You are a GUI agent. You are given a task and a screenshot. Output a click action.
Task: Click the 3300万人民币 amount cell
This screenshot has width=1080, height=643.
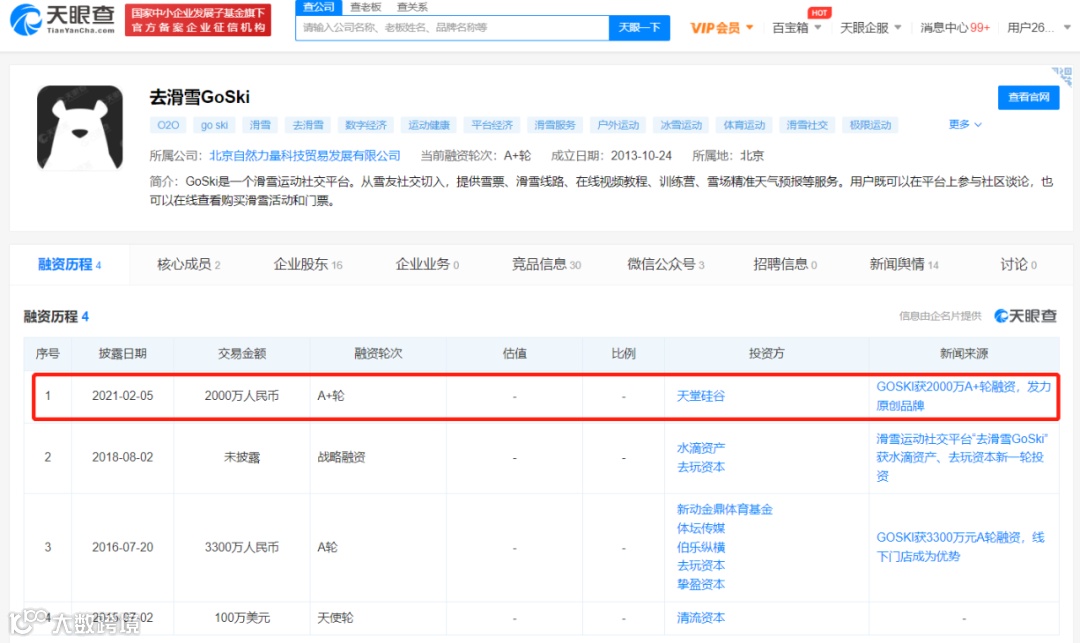coord(242,547)
